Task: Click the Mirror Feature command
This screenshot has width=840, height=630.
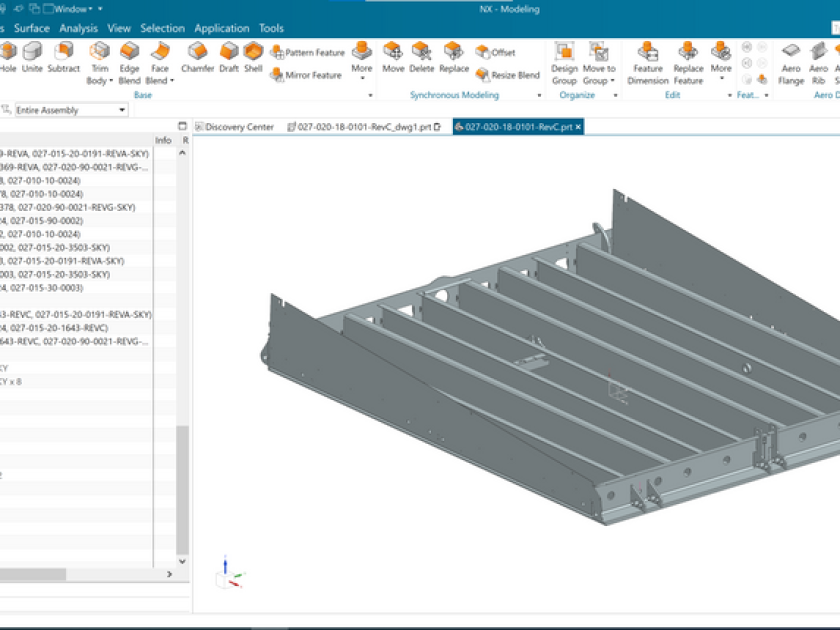Action: tap(306, 75)
